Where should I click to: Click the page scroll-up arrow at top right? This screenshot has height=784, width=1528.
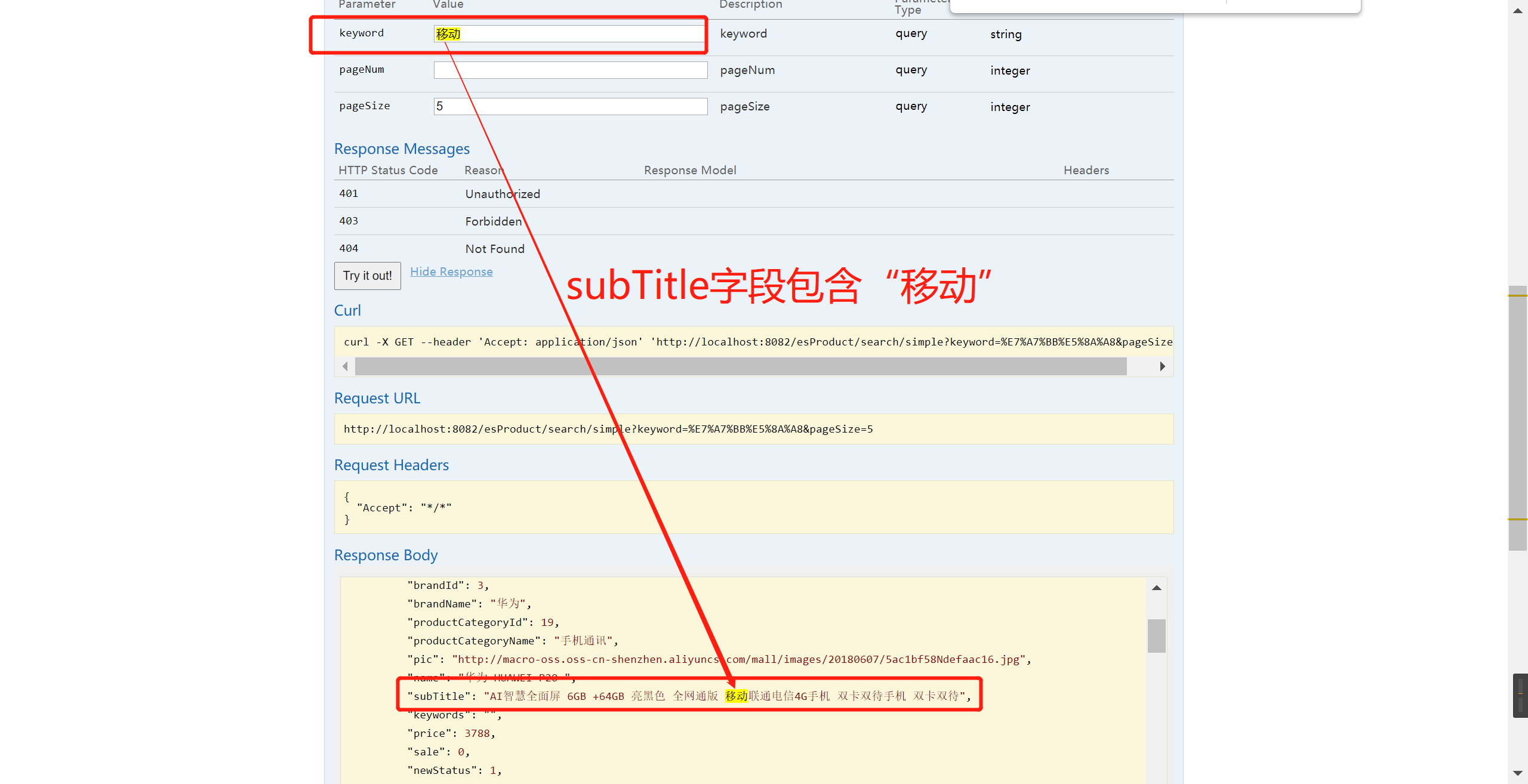point(1517,10)
